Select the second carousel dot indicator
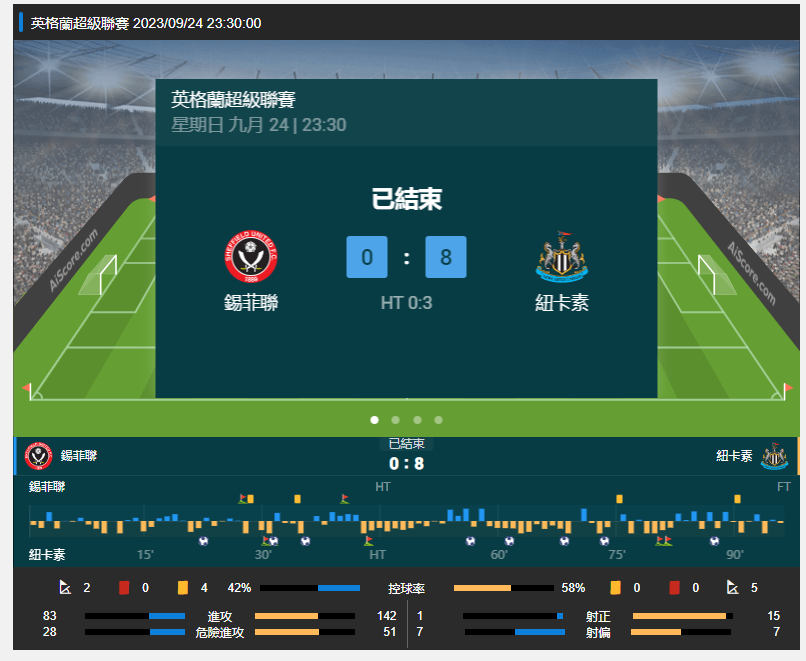Screen dimensions: 806x661 click(395, 420)
